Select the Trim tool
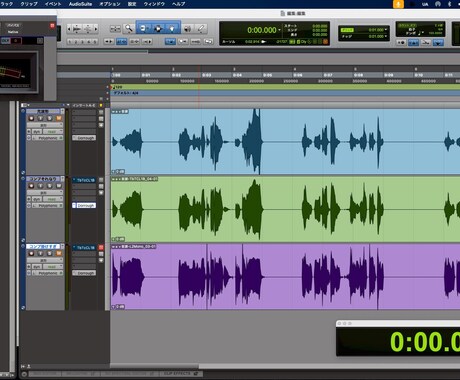This screenshot has height=380, width=460. tap(143, 29)
